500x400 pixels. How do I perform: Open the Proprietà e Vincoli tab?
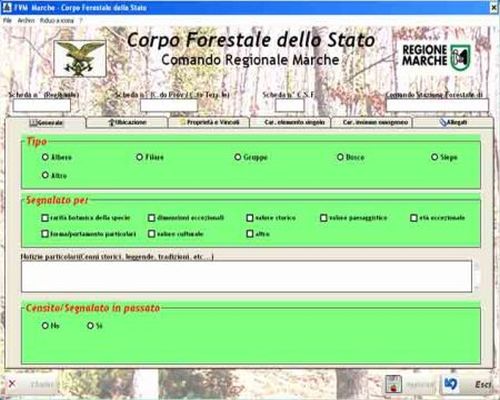pyautogui.click(x=209, y=122)
